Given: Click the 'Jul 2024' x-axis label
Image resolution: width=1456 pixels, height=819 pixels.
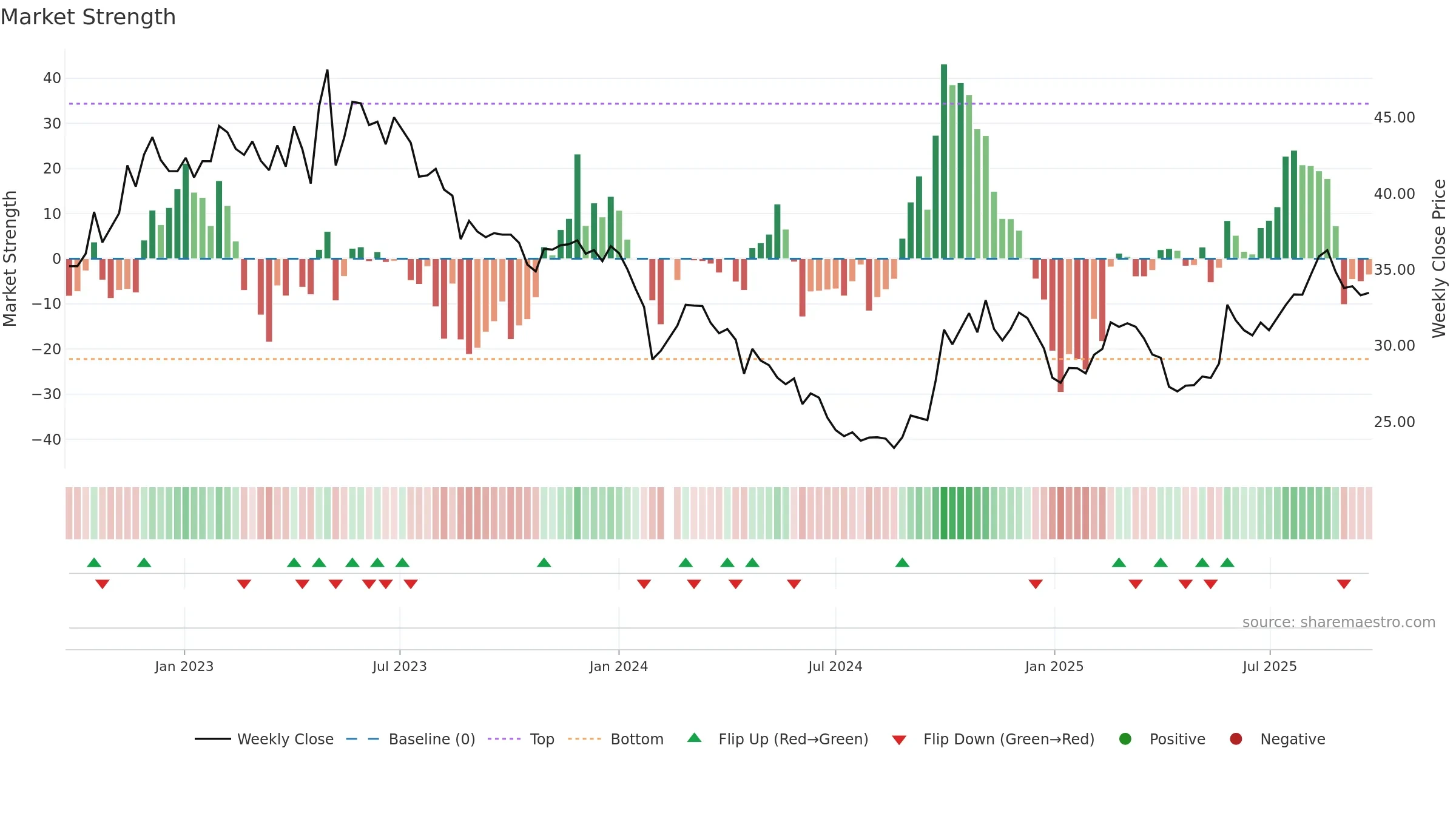Looking at the screenshot, I should (x=835, y=667).
